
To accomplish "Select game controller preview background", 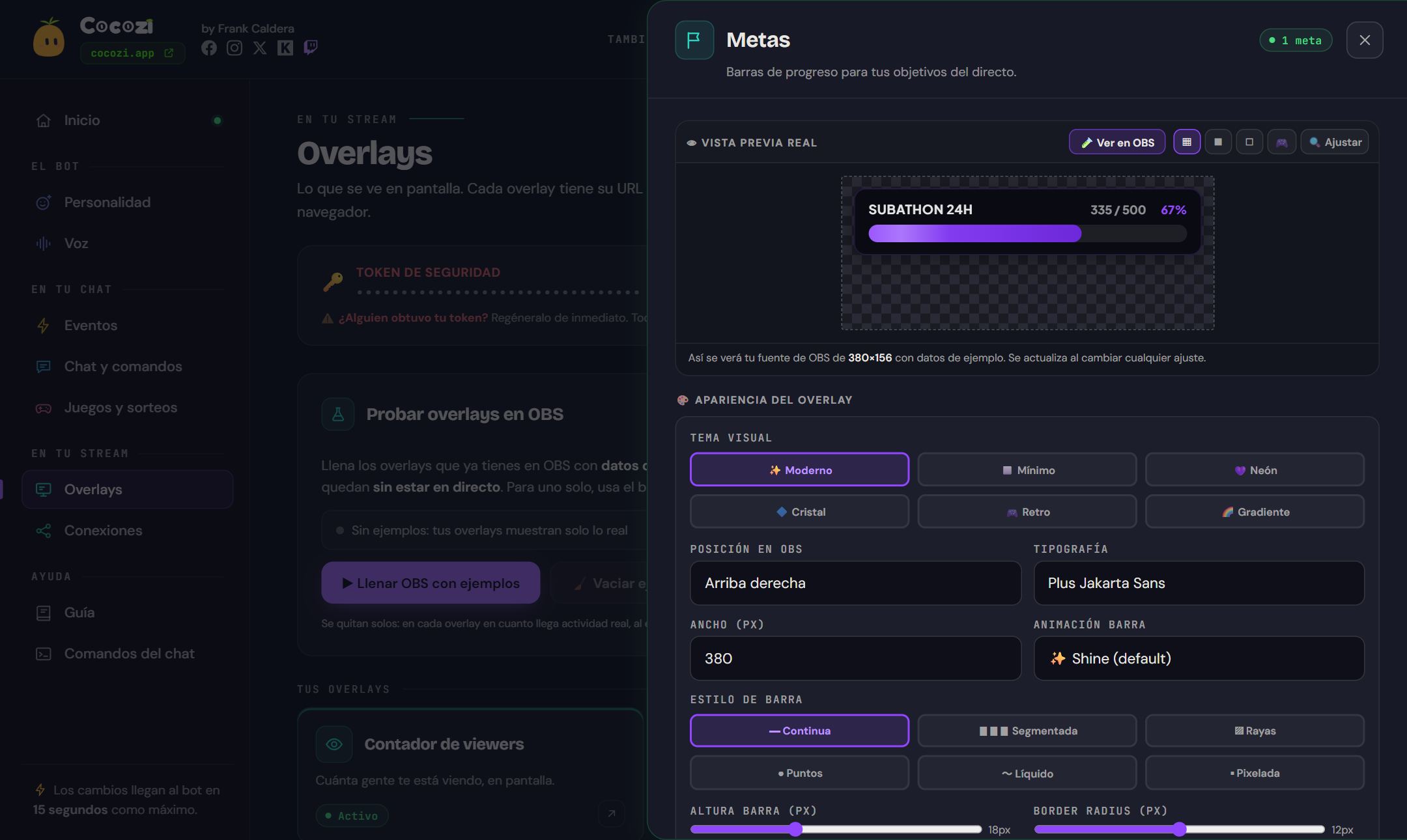I will click(x=1281, y=142).
